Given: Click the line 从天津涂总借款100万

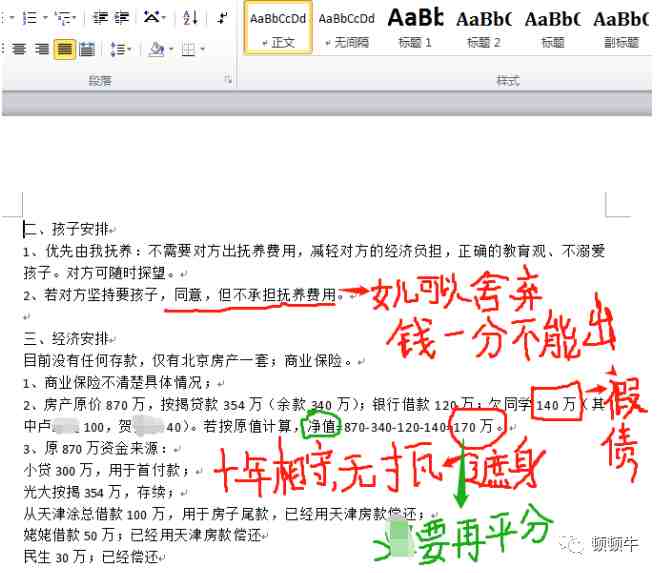Looking at the screenshot, I should (224, 514).
